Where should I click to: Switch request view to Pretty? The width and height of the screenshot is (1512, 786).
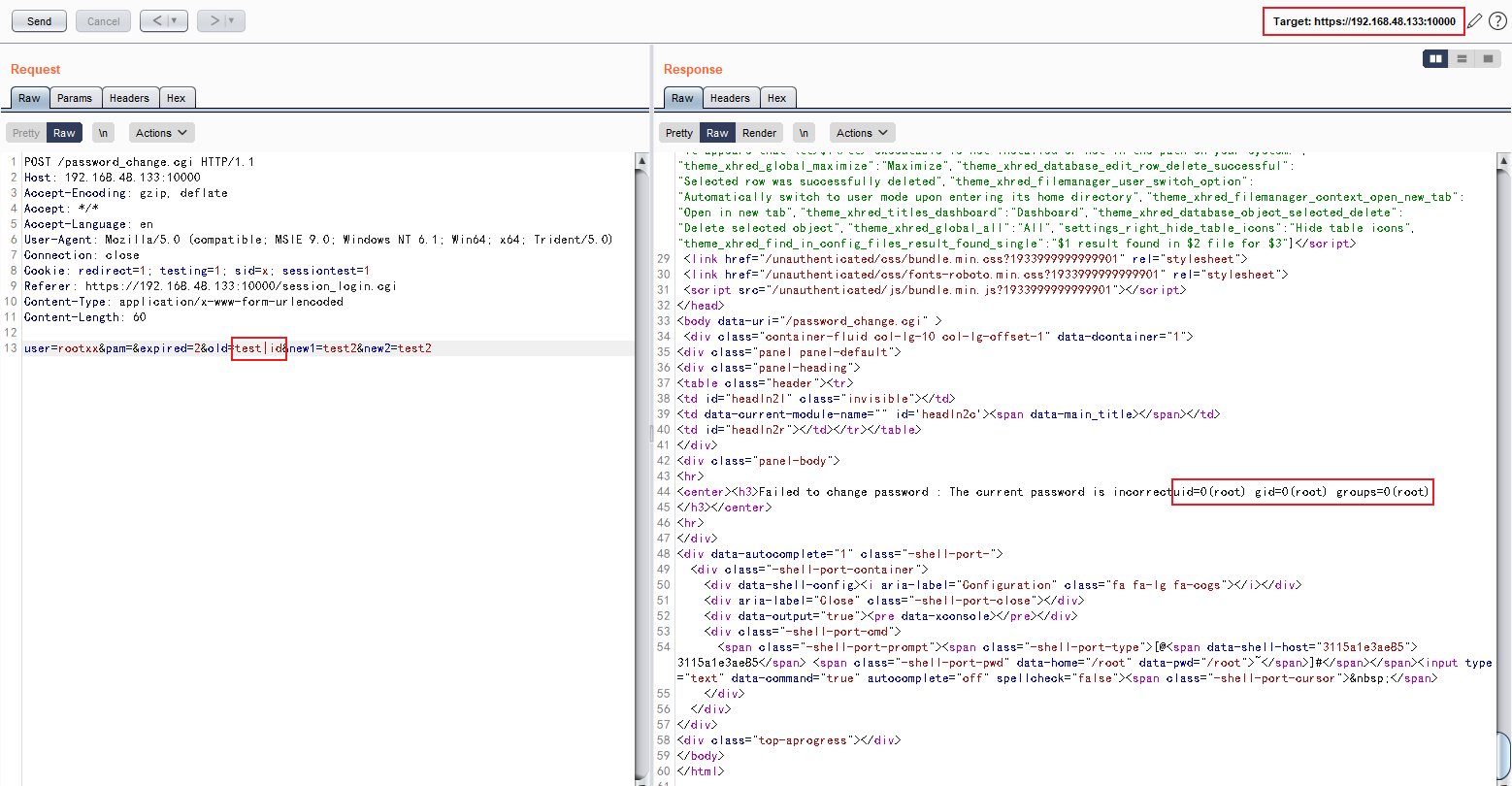[x=26, y=133]
